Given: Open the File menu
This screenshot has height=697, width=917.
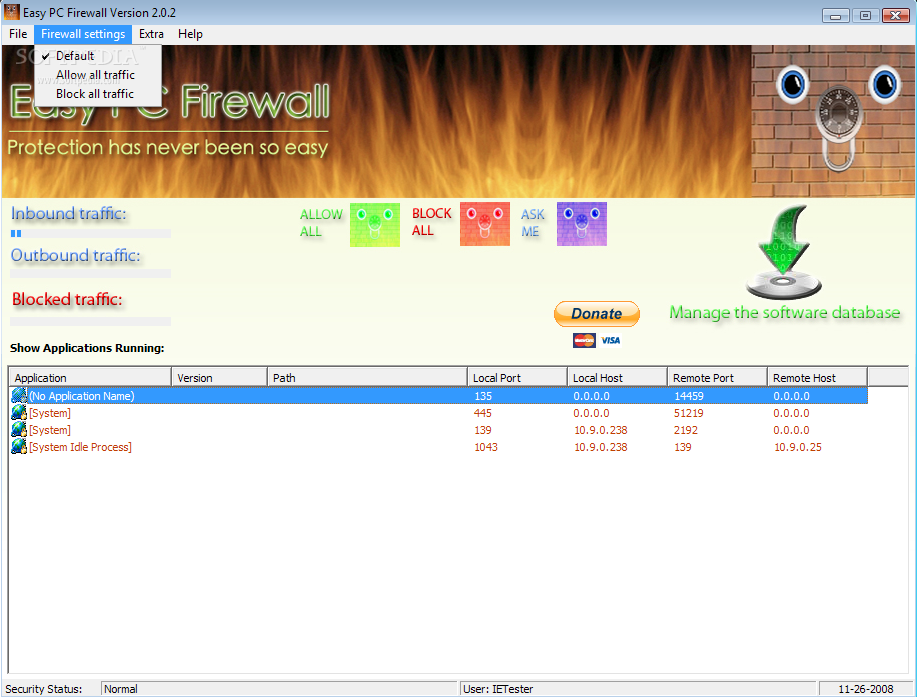Looking at the screenshot, I should click(x=18, y=34).
